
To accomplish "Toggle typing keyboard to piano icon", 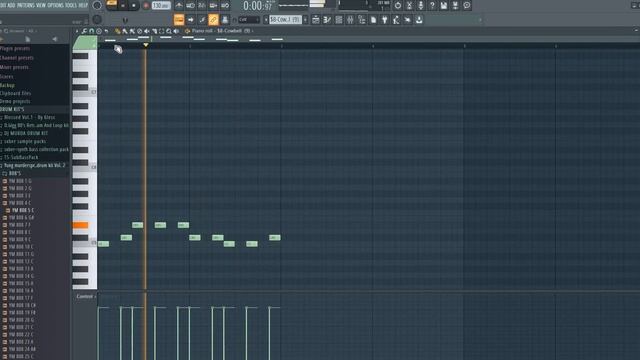I will (179, 20).
